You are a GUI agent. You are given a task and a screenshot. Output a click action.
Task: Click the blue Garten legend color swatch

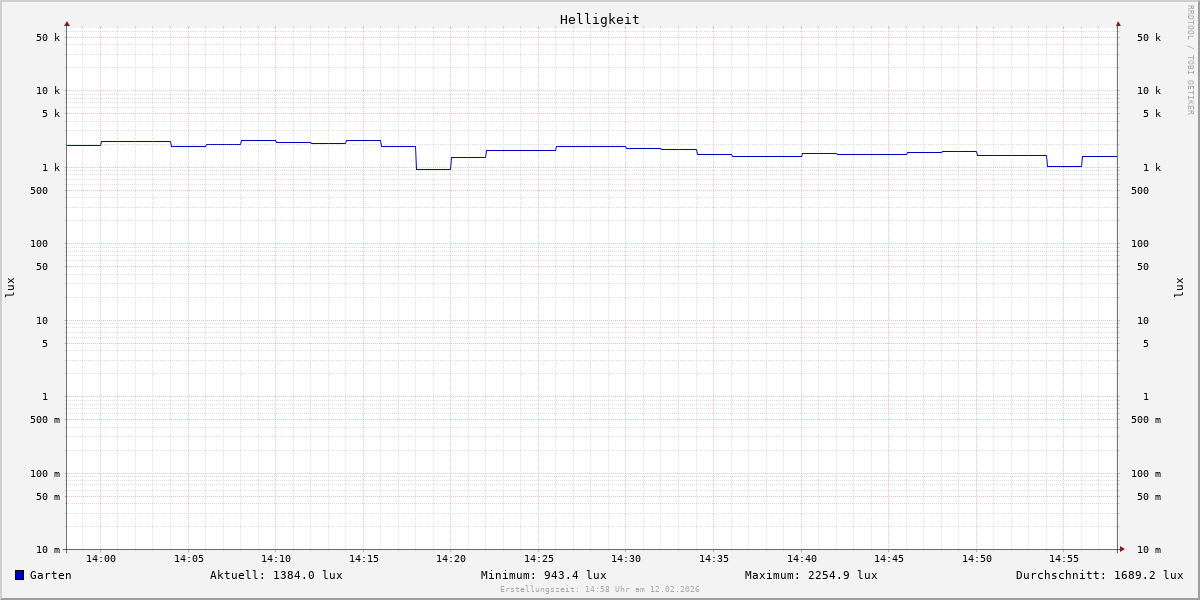click(19, 575)
